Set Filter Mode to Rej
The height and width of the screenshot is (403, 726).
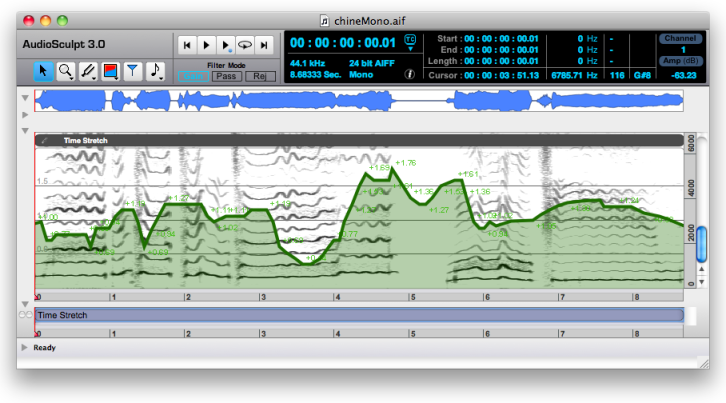(260, 76)
